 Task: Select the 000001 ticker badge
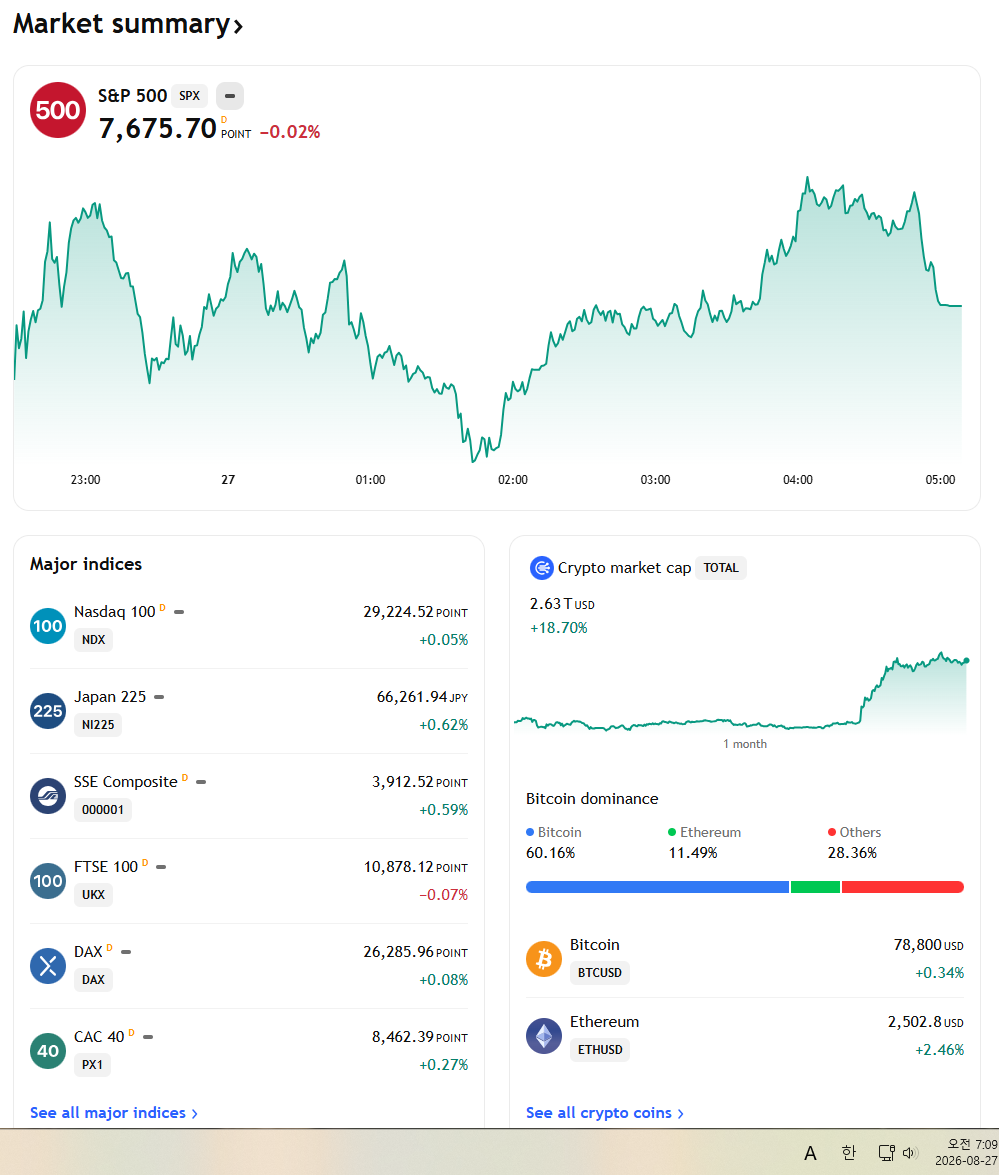[x=103, y=810]
